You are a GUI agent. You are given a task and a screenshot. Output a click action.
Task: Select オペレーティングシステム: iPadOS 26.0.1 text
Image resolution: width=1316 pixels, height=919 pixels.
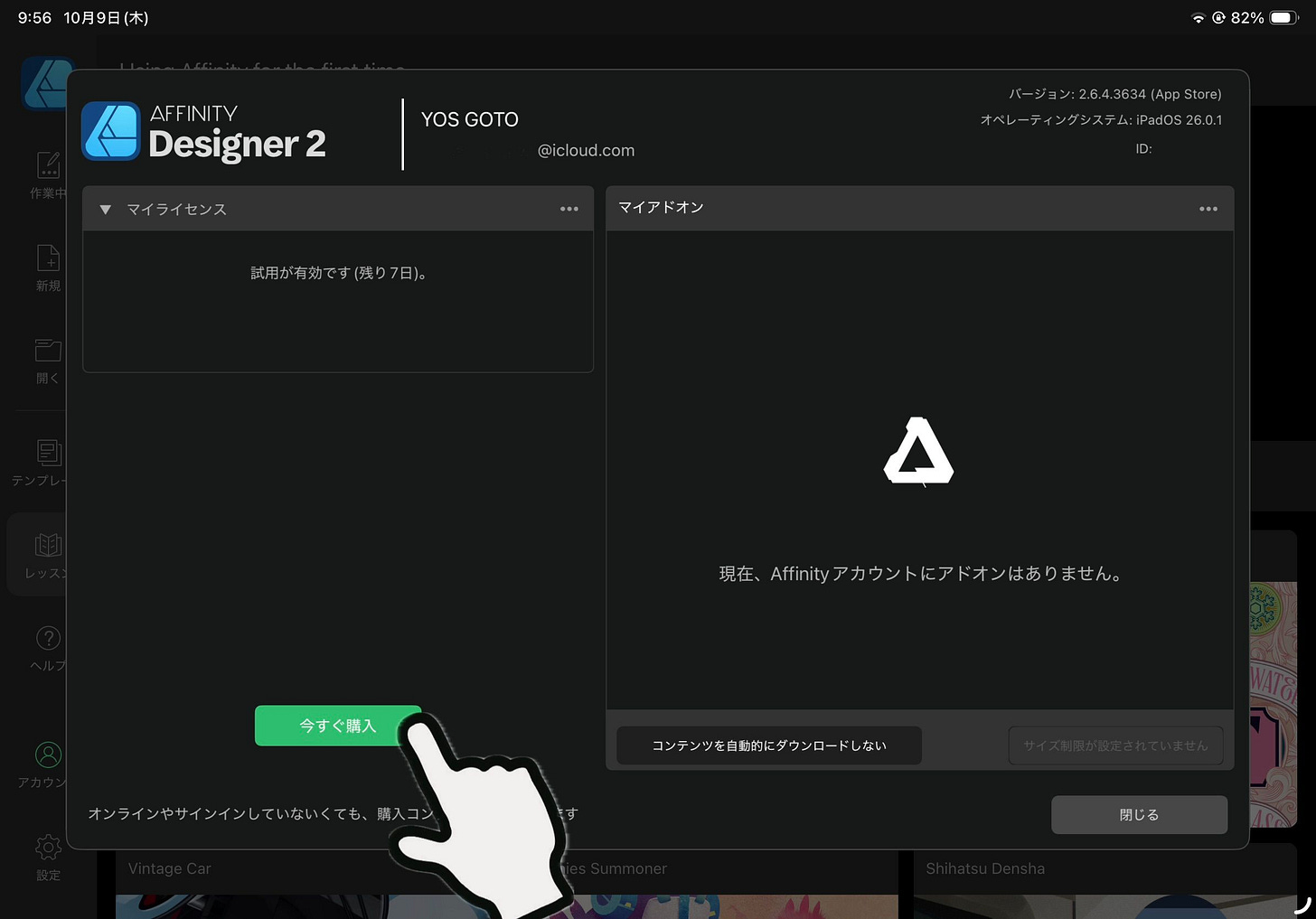point(1101,119)
